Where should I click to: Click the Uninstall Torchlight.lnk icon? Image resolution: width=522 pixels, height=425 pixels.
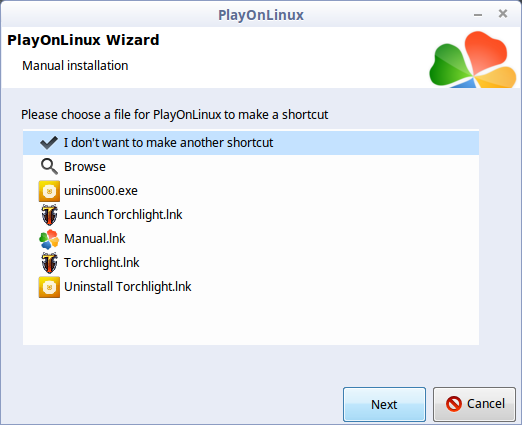(x=49, y=287)
